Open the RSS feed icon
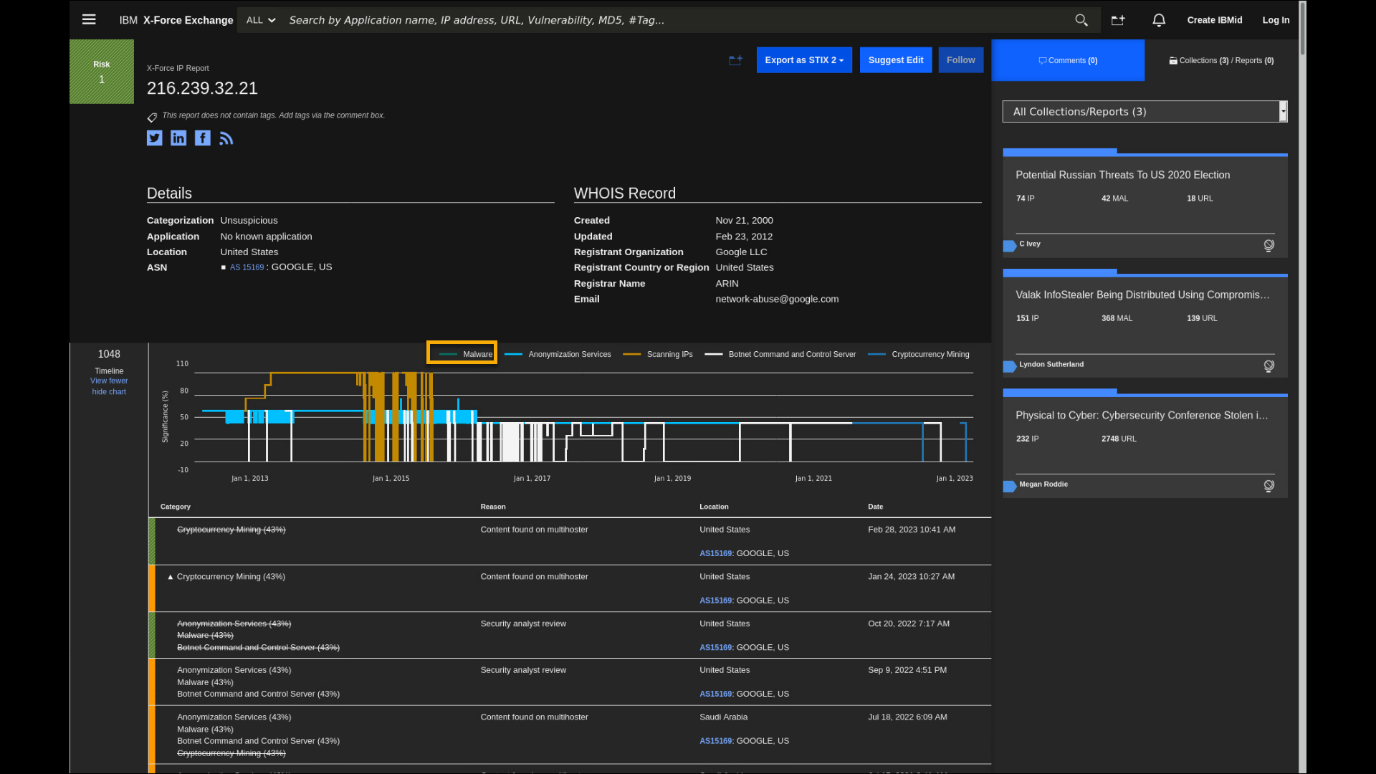This screenshot has height=774, width=1376. tap(226, 138)
